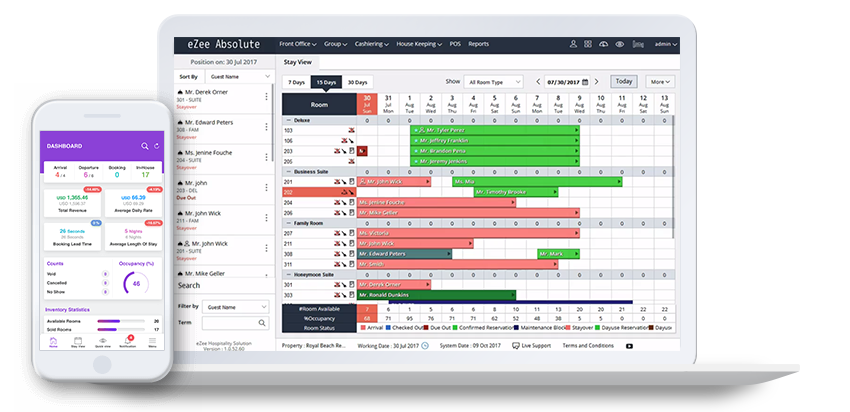Select the 7 Days view tab
850x412 pixels.
[x=296, y=82]
